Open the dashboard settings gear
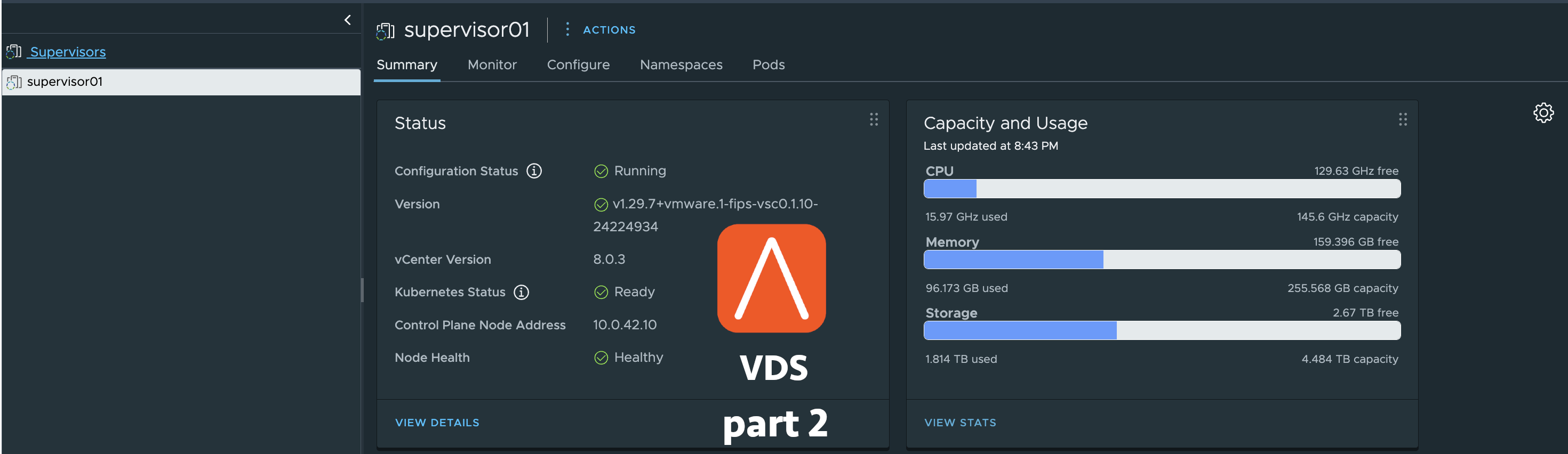Image resolution: width=1568 pixels, height=454 pixels. (x=1543, y=113)
